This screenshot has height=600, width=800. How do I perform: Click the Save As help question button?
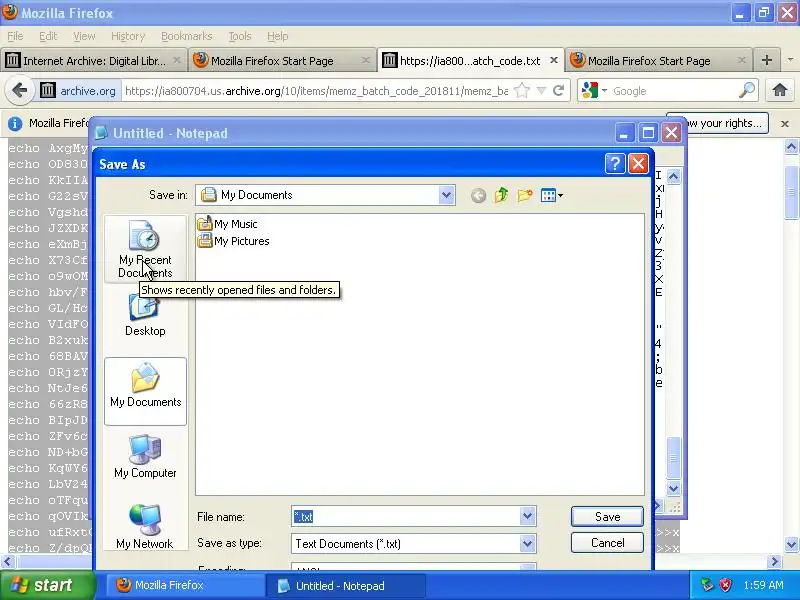(615, 164)
